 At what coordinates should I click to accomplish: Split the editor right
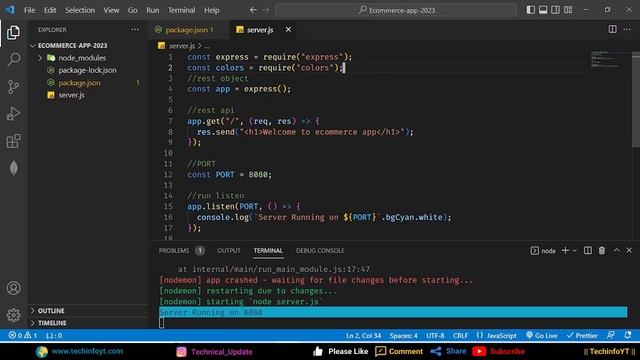pos(612,29)
